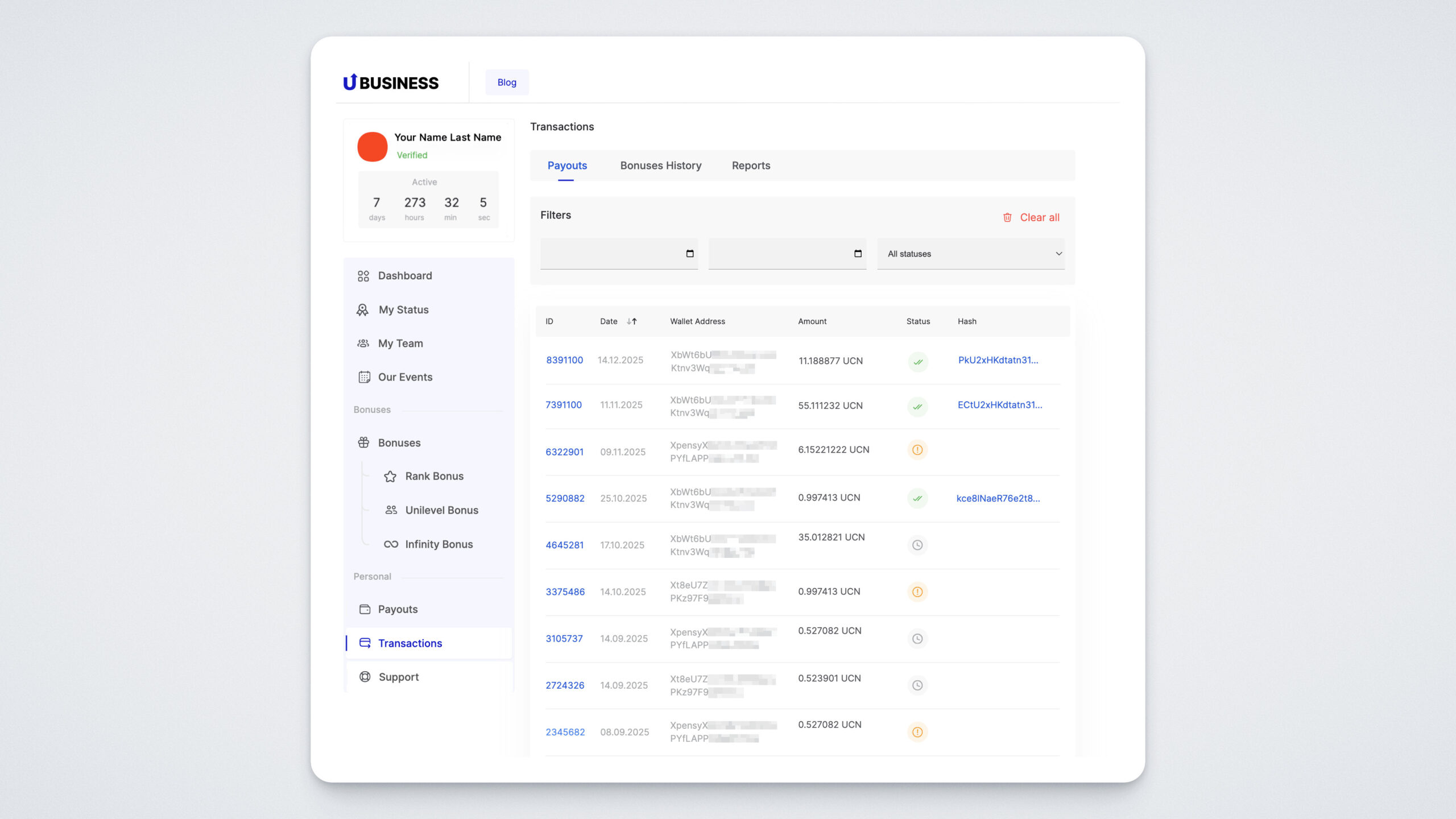Click the Our Events calendar icon
Viewport: 1456px width, 819px height.
click(364, 377)
